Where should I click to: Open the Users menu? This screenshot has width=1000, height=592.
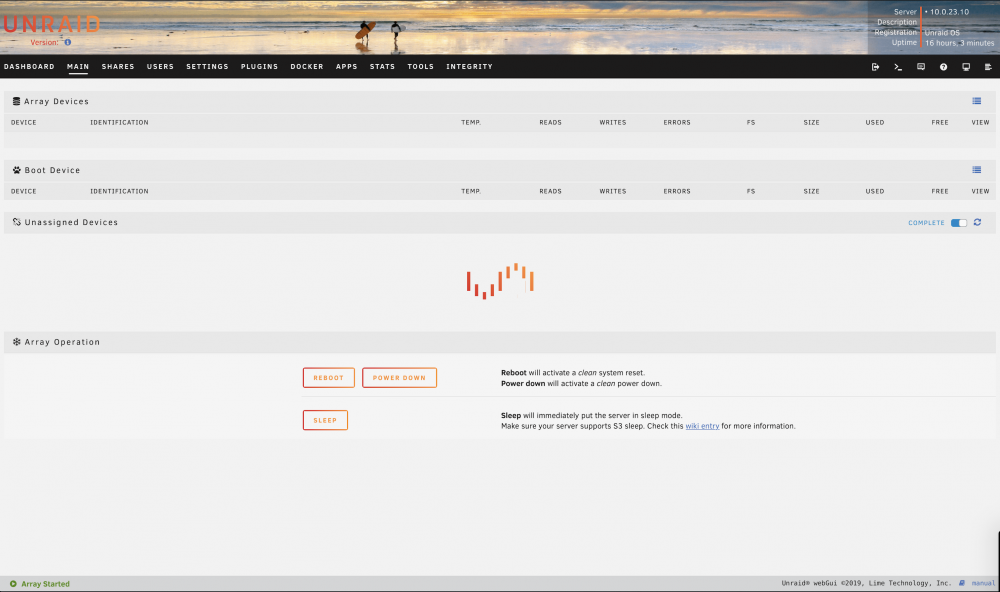coord(160,66)
